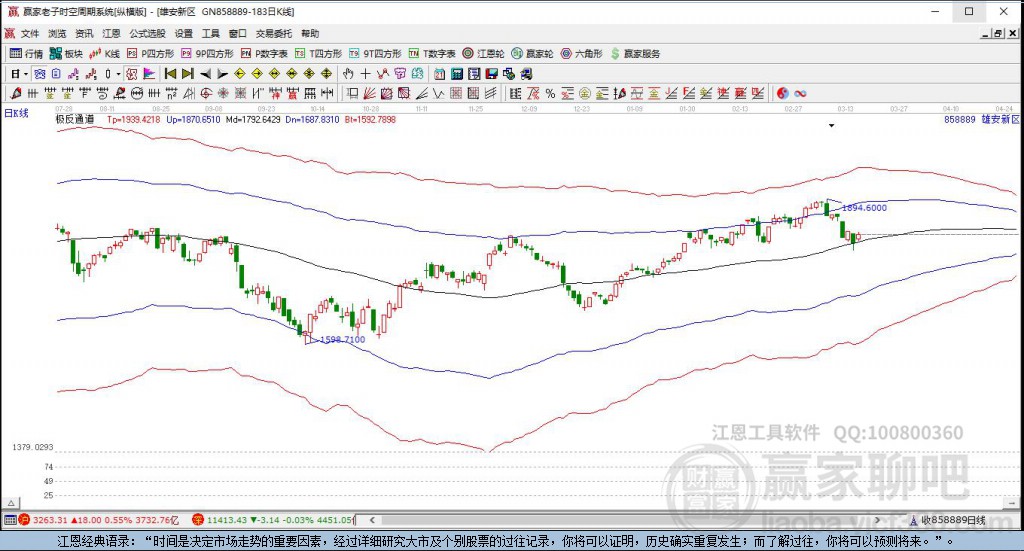Click the parallel lines tool icon

click(490, 93)
